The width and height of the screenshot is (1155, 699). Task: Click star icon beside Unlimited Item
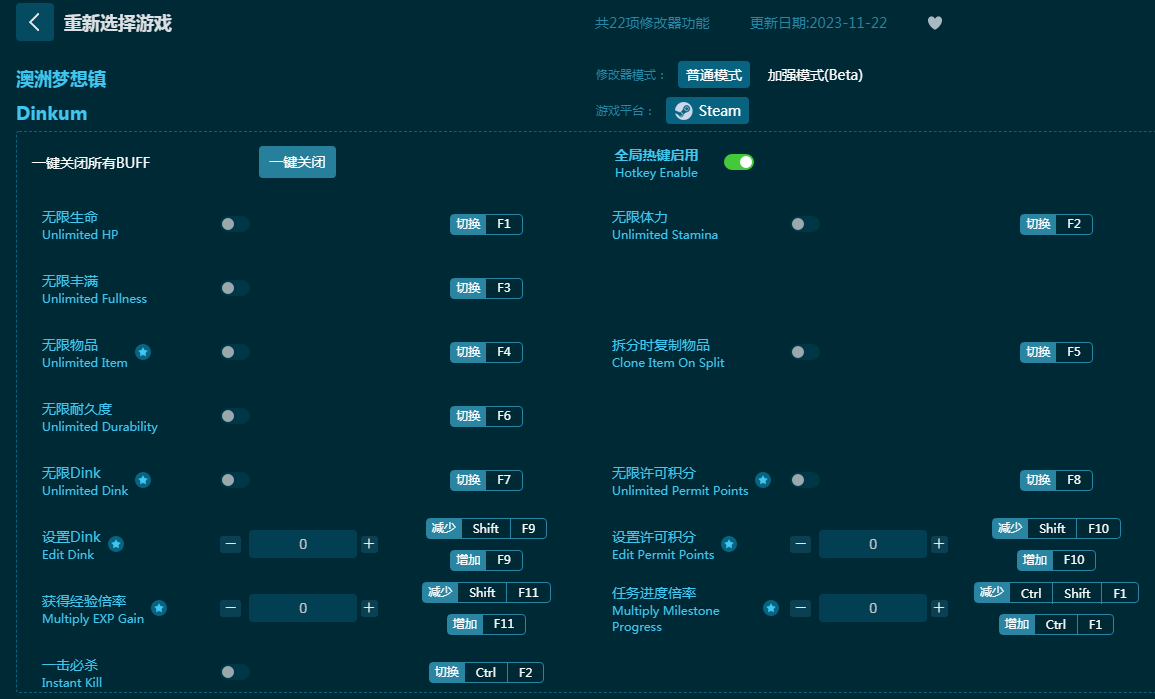143,352
